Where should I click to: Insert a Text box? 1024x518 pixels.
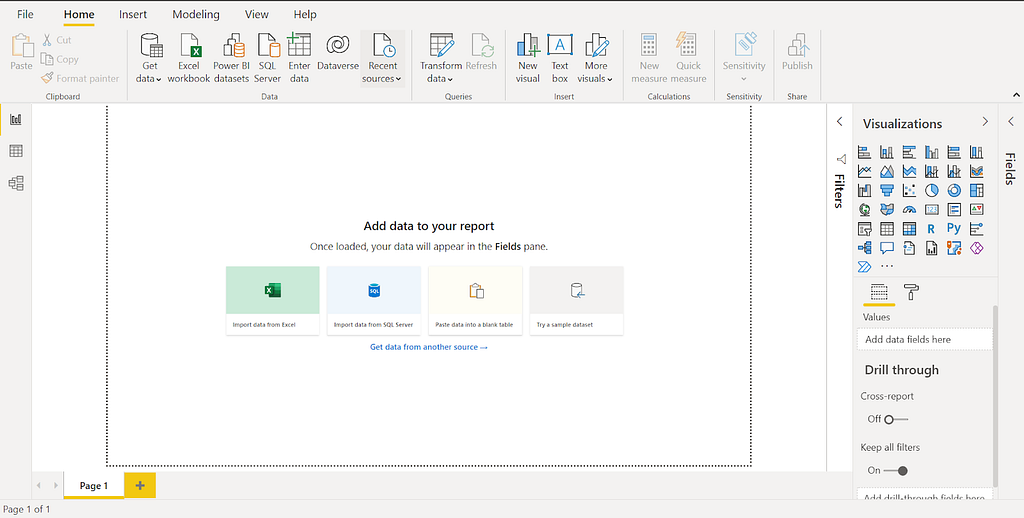click(x=560, y=58)
